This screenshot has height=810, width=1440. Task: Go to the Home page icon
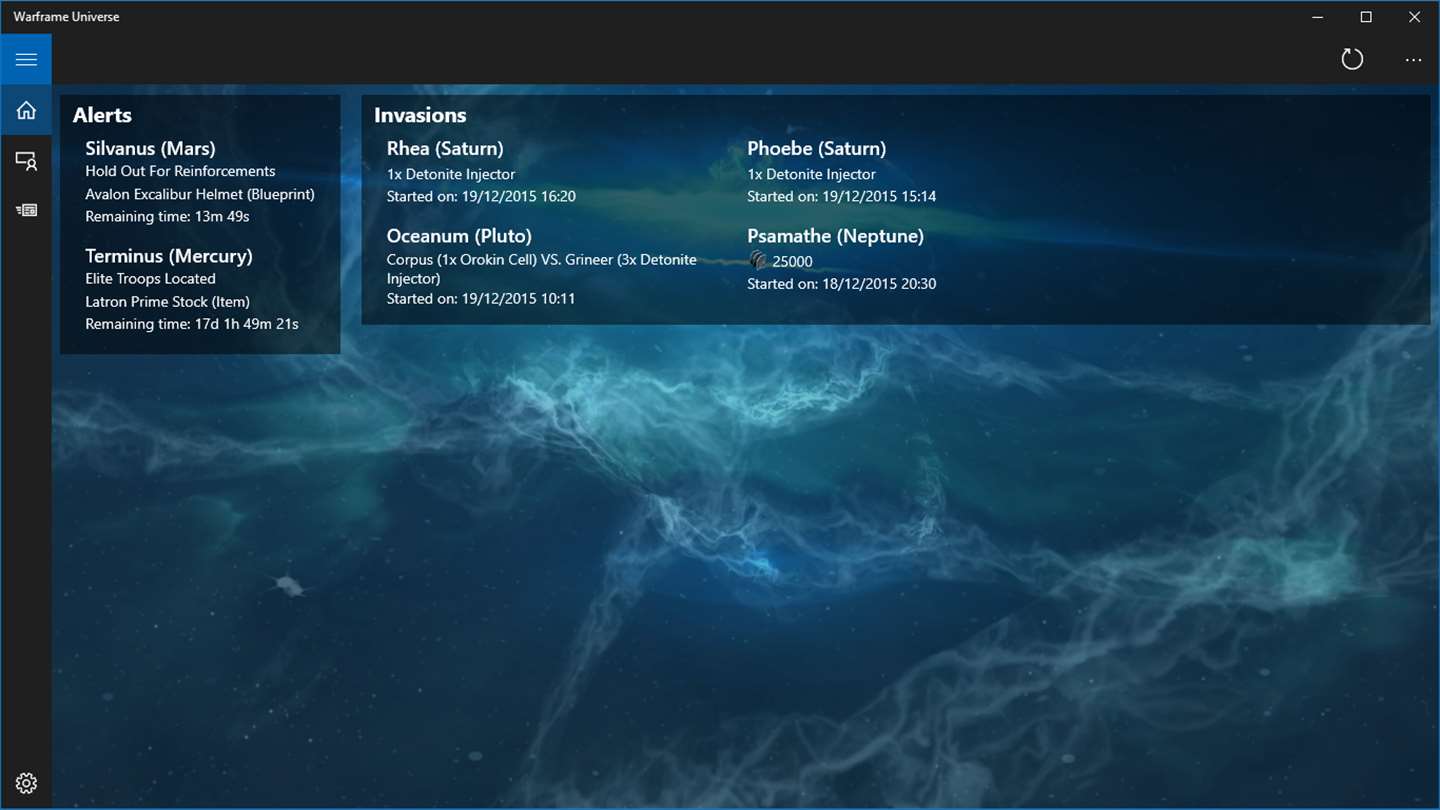[x=26, y=110]
